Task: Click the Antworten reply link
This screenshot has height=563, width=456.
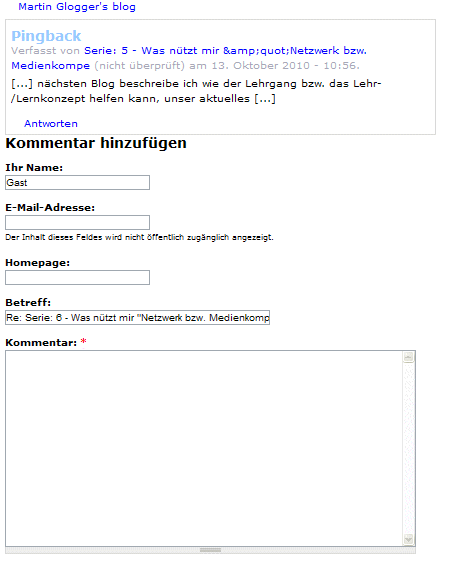Action: pyautogui.click(x=51, y=124)
